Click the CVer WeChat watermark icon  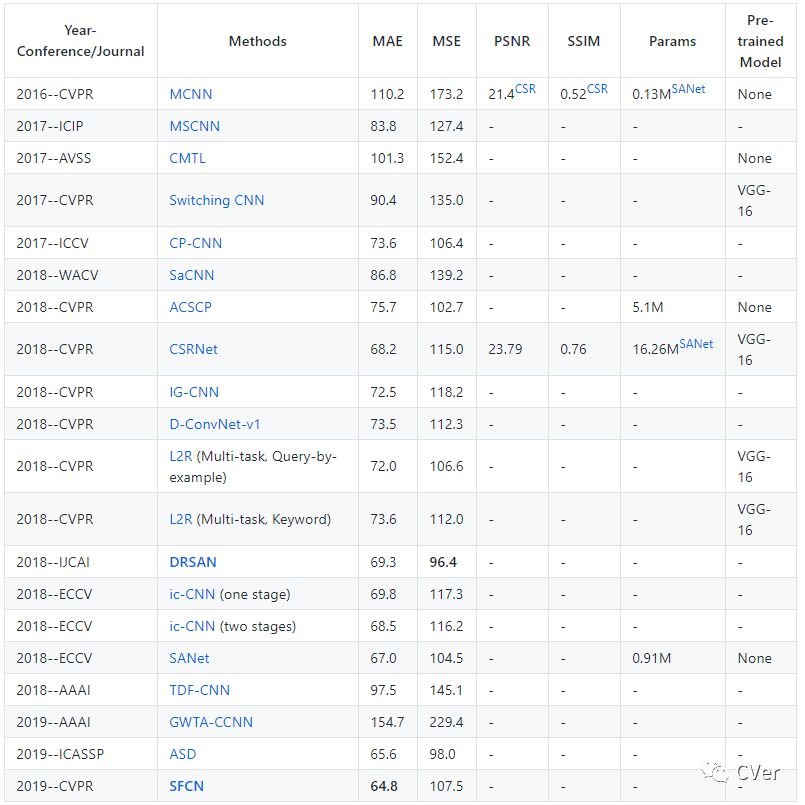click(x=715, y=771)
